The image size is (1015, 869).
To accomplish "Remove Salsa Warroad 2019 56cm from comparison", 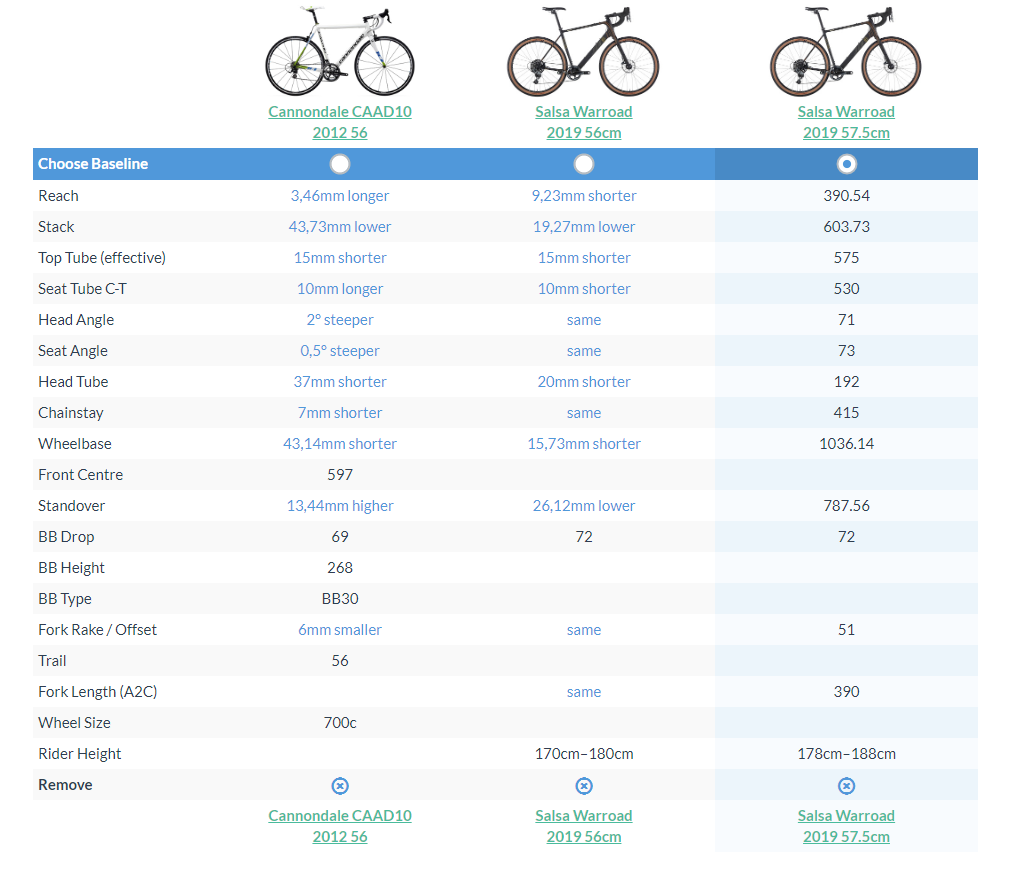I will click(584, 785).
